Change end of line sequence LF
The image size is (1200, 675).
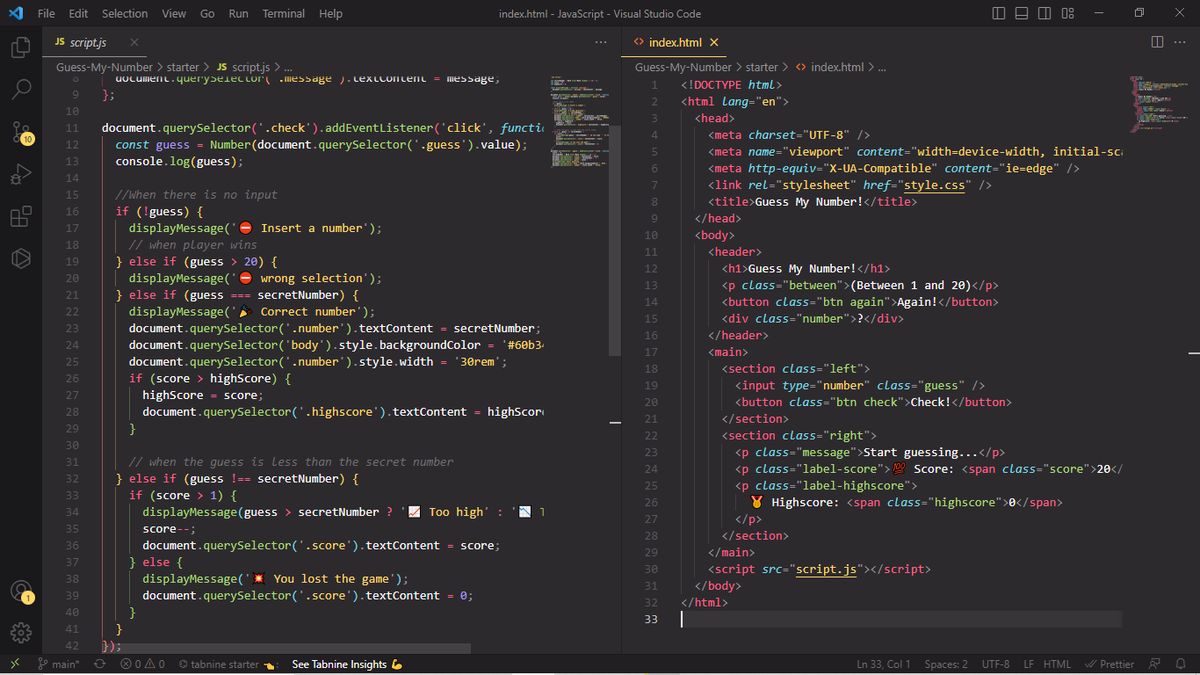(x=1029, y=664)
